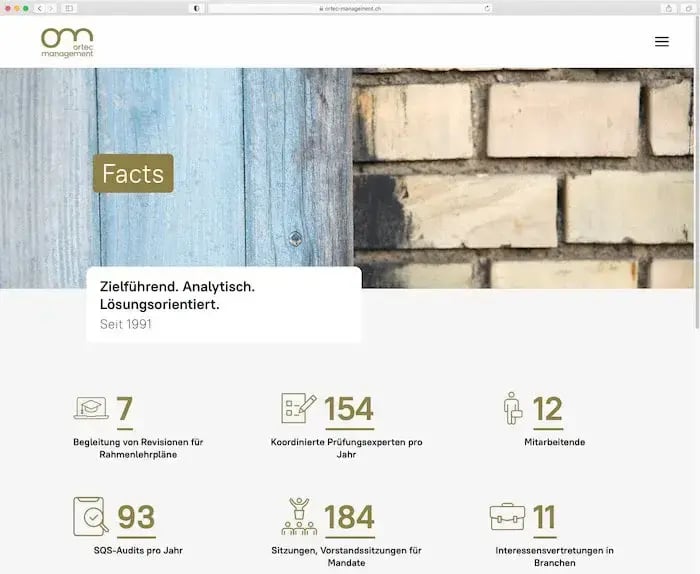Click the Zielführend. Analytisch. Lösungsorientiert. card
Screen dimensions: 700x574
coord(223,304)
